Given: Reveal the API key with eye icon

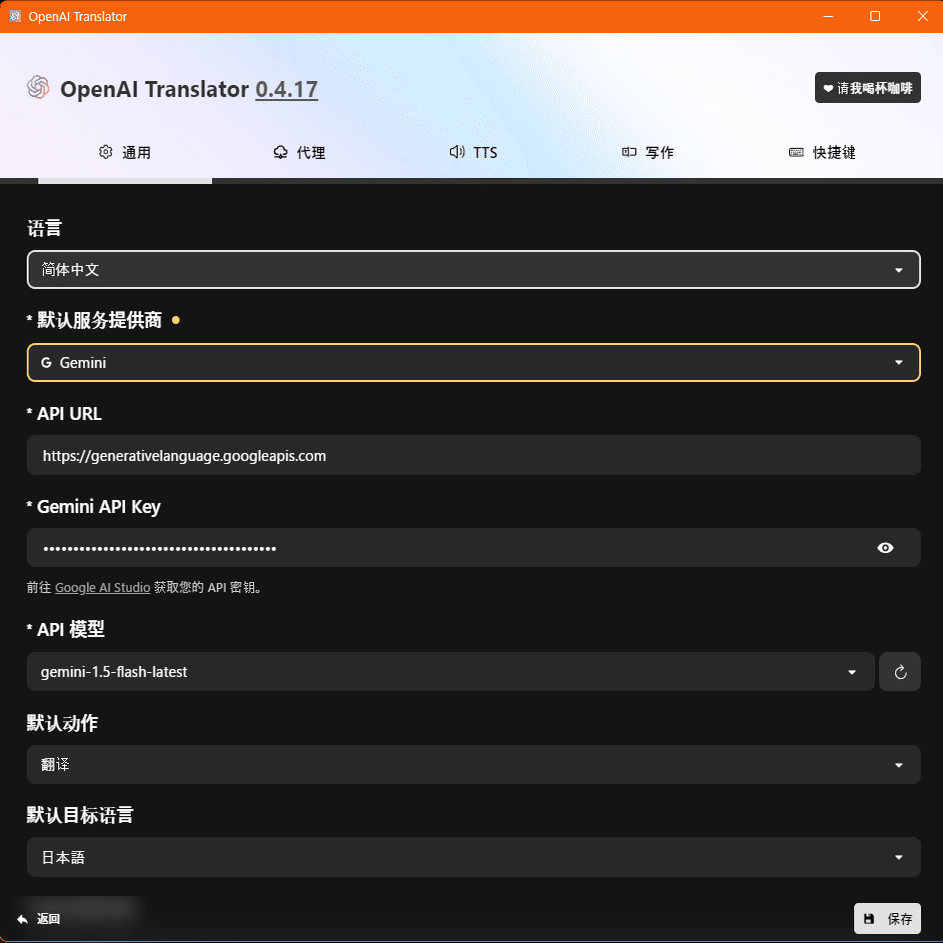Looking at the screenshot, I should tap(885, 548).
